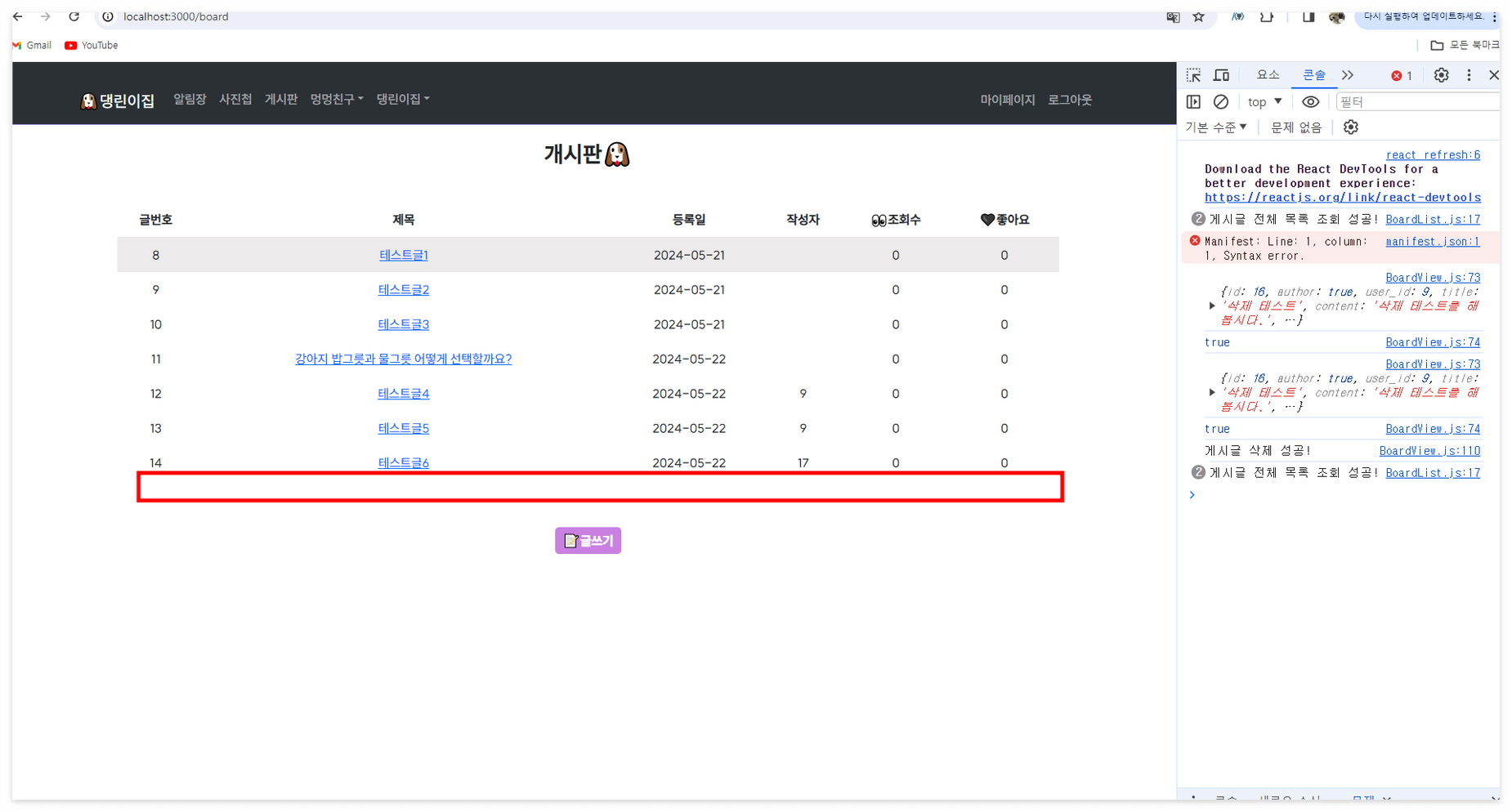The width and height of the screenshot is (1512, 812).
Task: Go back with the browser back arrow
Action: pos(18,16)
